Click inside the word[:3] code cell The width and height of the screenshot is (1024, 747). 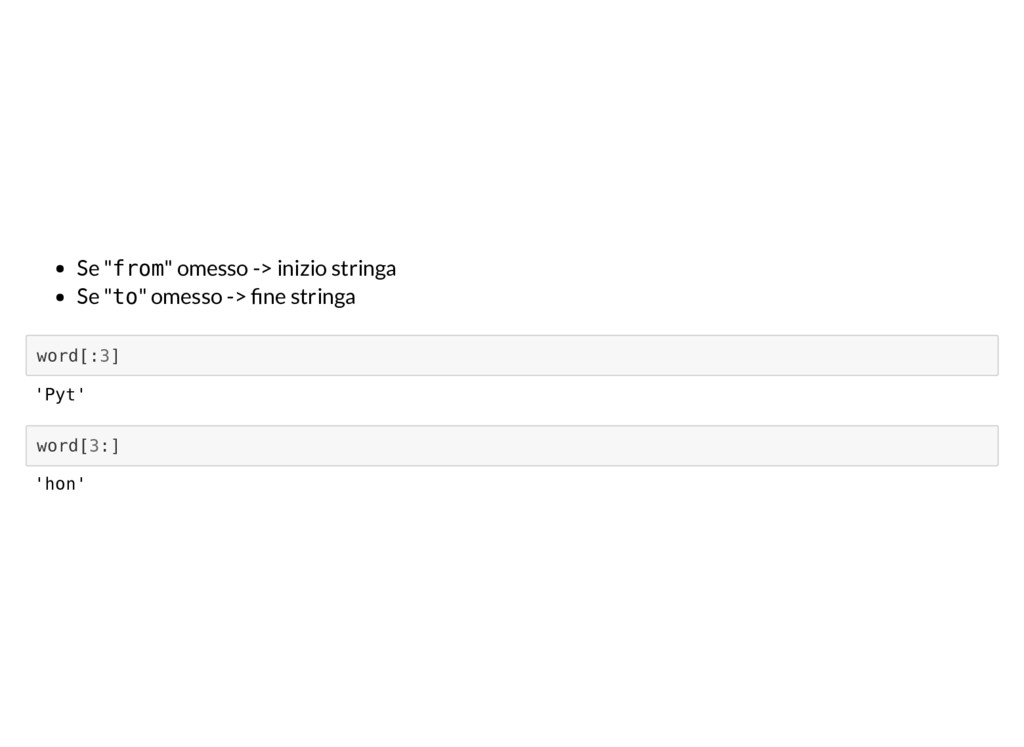[x=512, y=356]
